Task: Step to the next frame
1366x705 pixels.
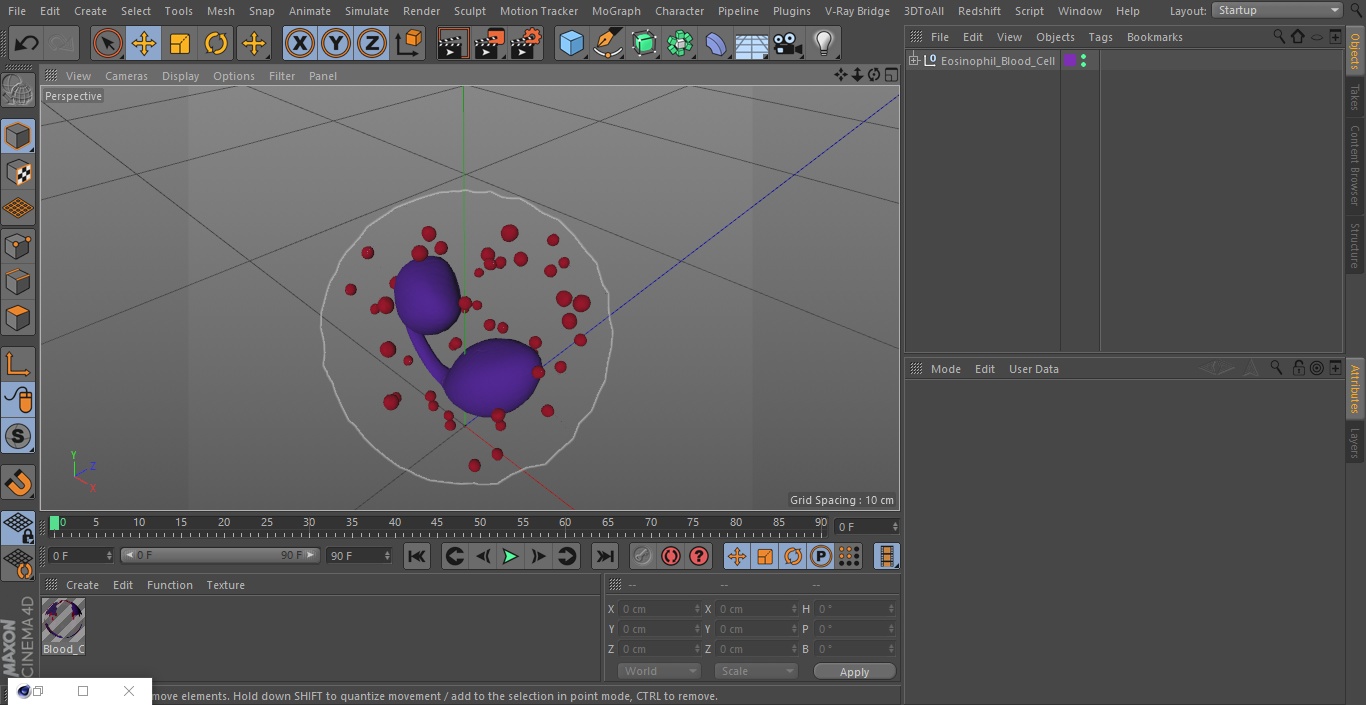Action: (538, 556)
